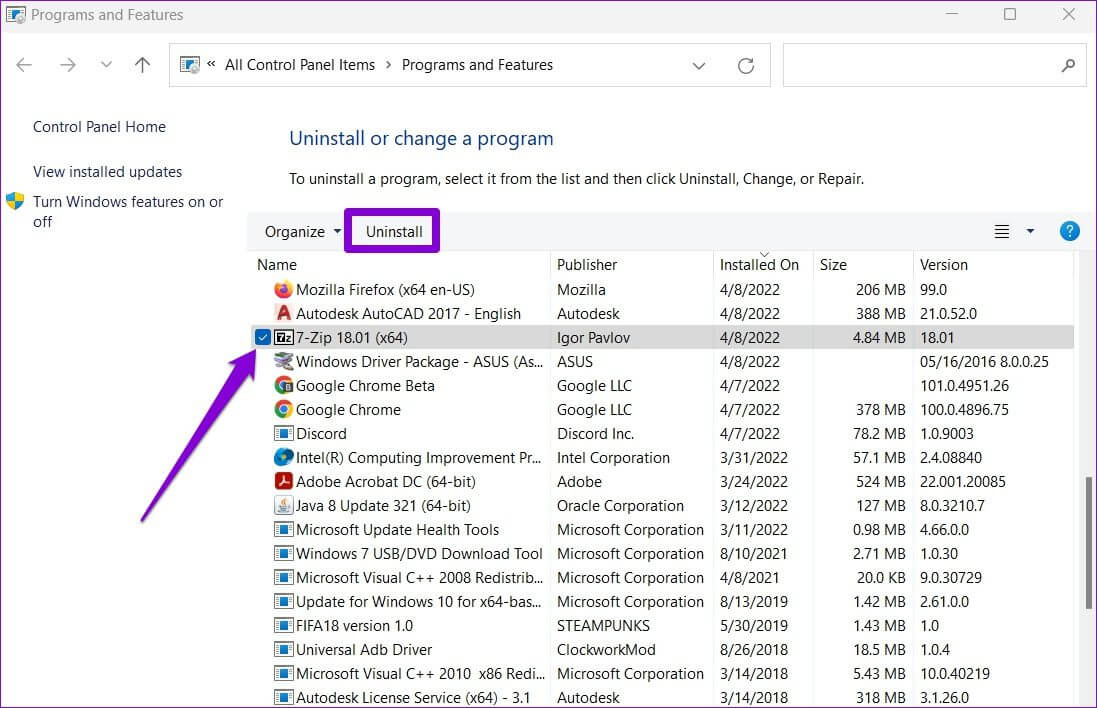The width and height of the screenshot is (1097, 708).
Task: Click the Windows 7 USB/DVD Download Tool icon
Action: (283, 553)
